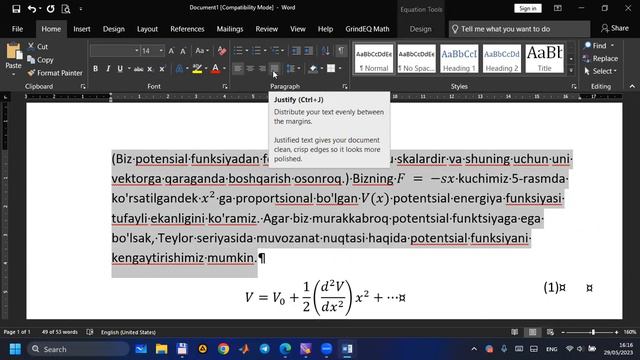Open borders dropdown arrow
The height and width of the screenshot is (360, 640).
(x=340, y=69)
